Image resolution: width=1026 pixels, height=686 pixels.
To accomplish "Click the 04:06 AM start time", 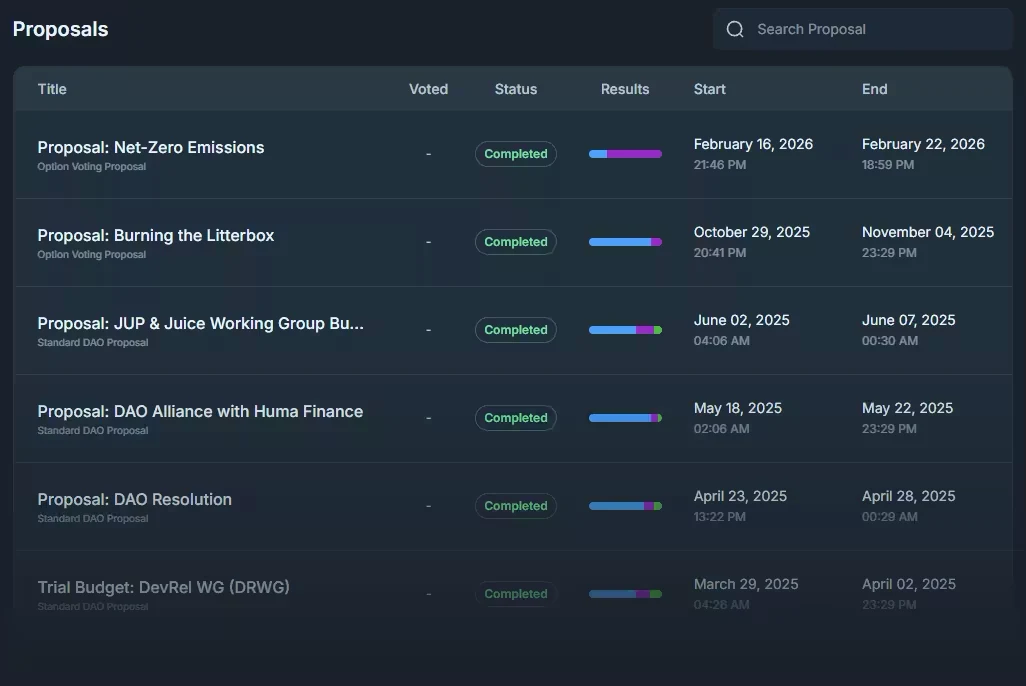I will tap(722, 341).
